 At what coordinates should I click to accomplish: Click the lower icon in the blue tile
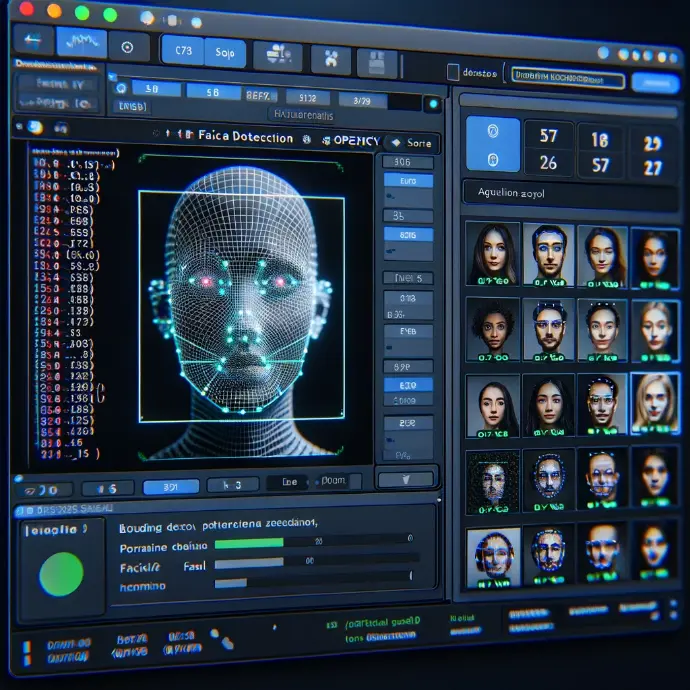pos(493,159)
